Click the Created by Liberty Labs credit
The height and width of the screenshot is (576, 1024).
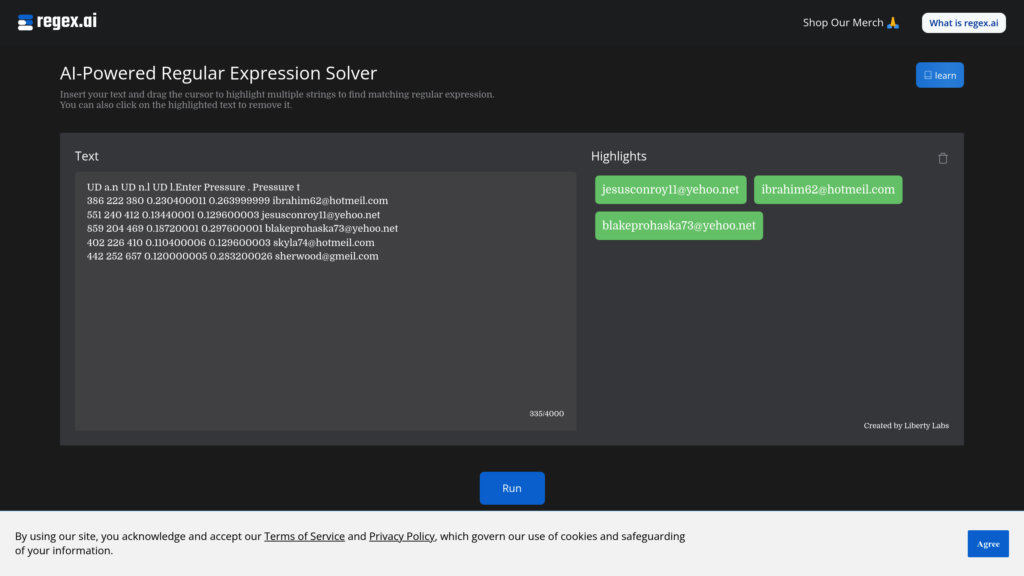905,424
